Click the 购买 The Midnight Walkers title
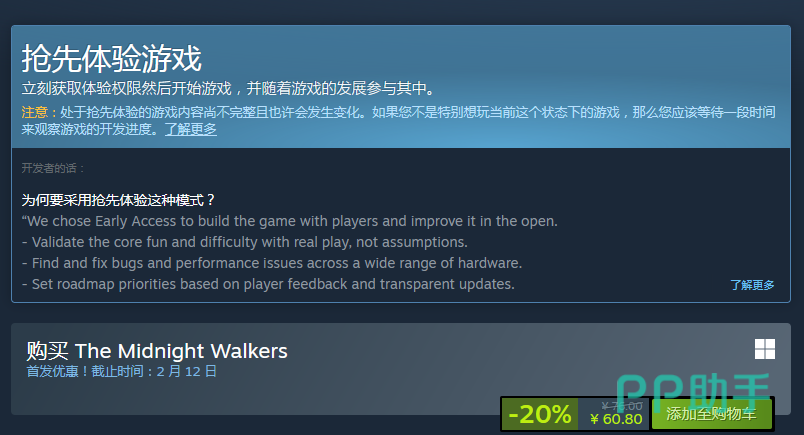The width and height of the screenshot is (804, 435). point(157,351)
